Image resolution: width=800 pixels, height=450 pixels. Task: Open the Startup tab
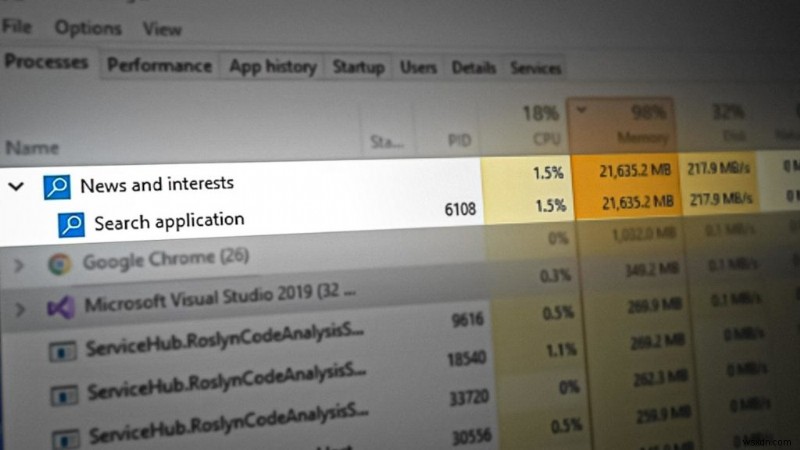[x=358, y=67]
